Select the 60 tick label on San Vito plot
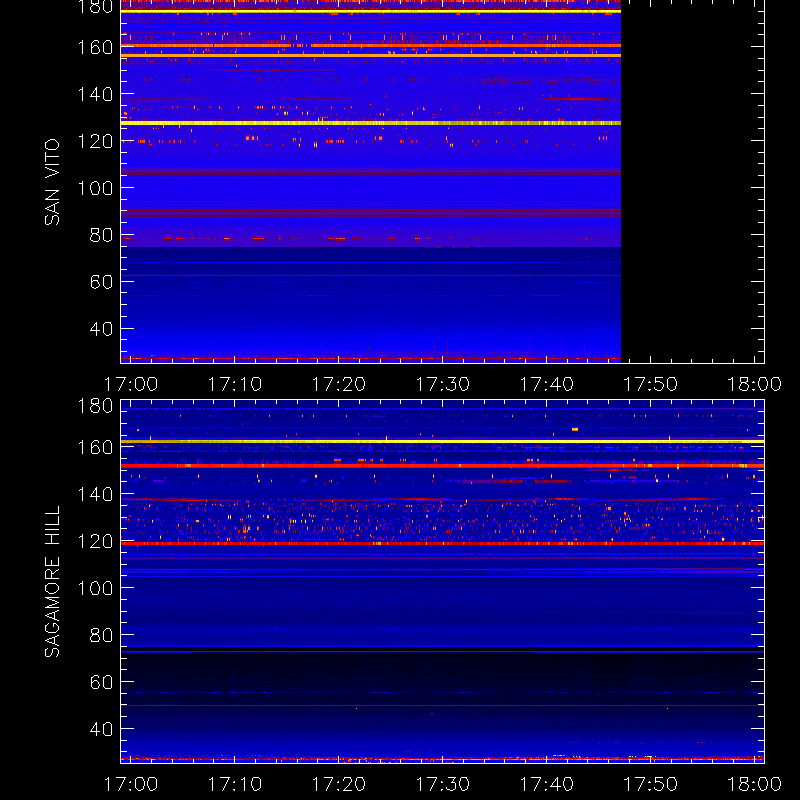 (101, 282)
